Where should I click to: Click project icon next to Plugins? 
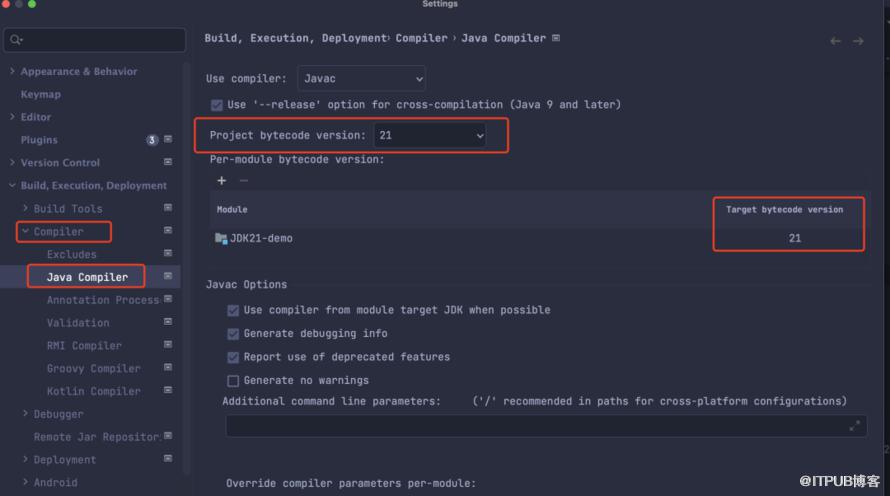pyautogui.click(x=168, y=139)
